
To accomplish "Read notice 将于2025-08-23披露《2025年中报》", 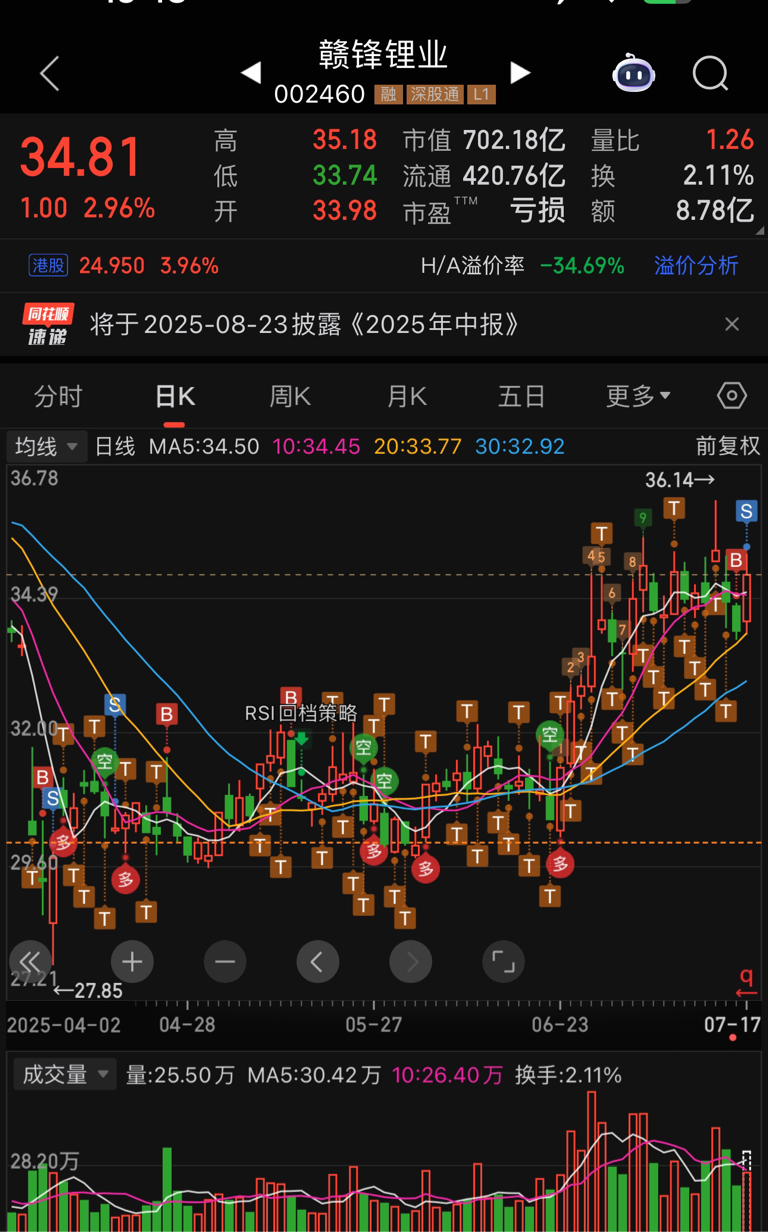I will 305,324.
